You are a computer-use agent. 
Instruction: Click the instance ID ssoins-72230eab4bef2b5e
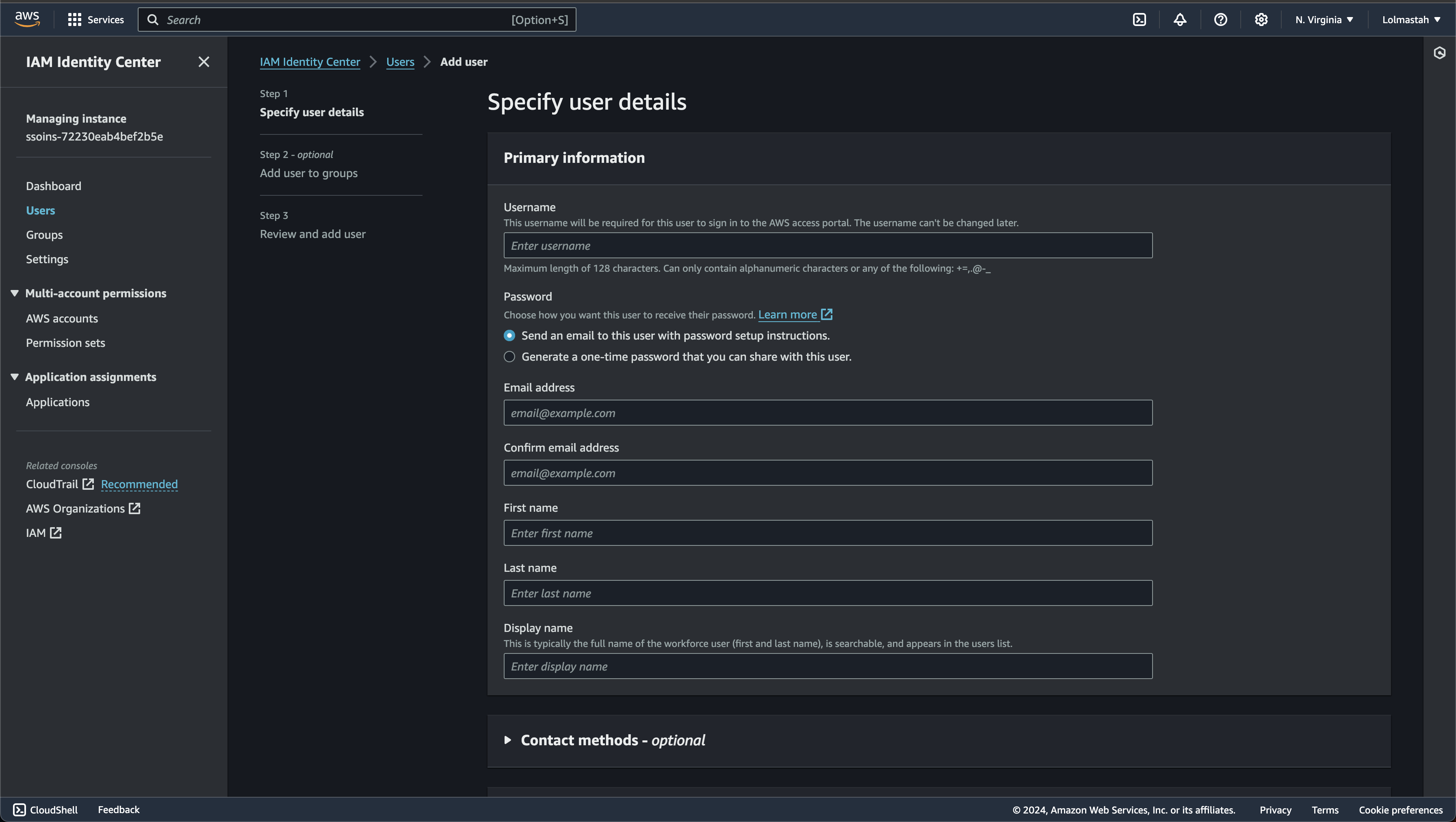(94, 136)
